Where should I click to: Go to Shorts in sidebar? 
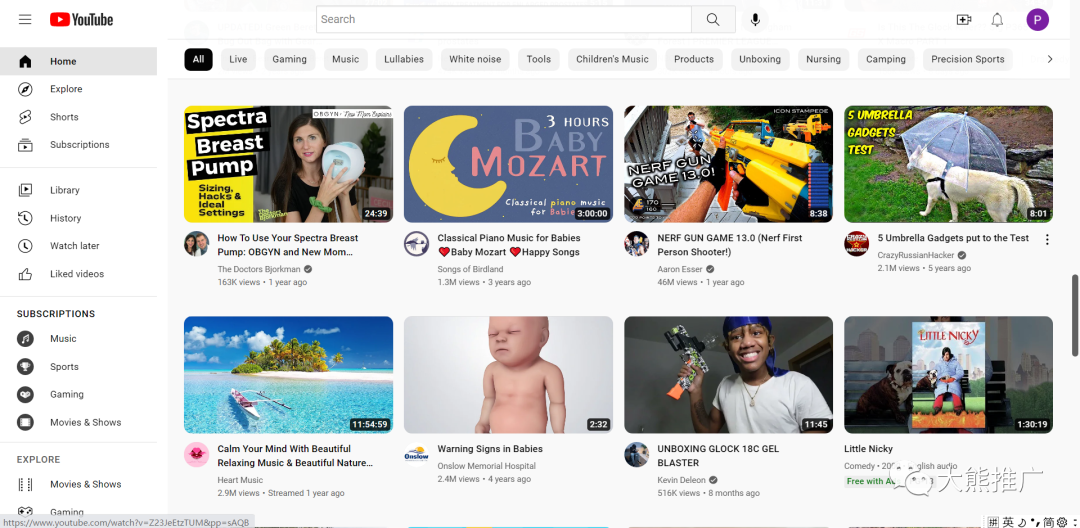[64, 117]
